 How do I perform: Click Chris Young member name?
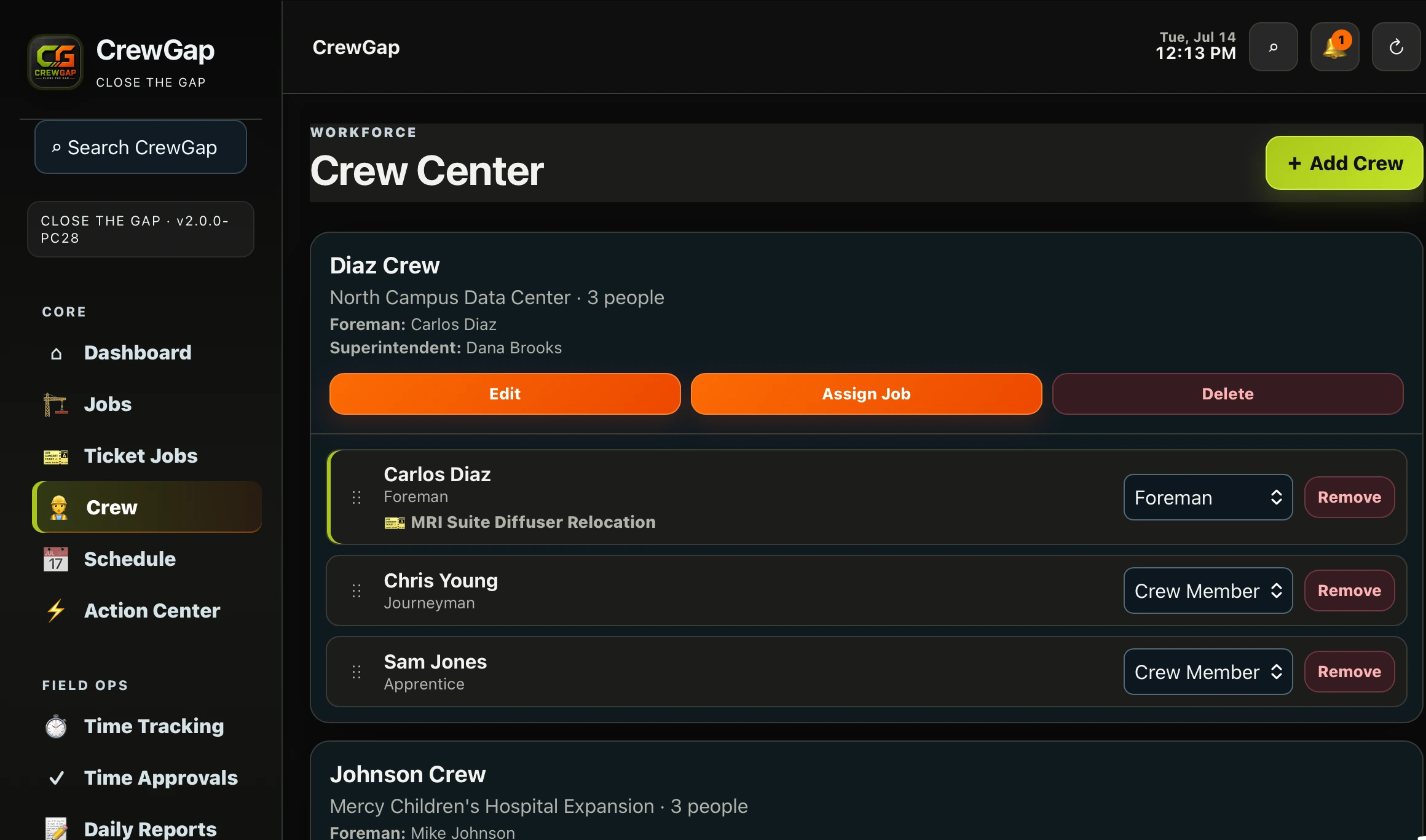pyautogui.click(x=441, y=581)
